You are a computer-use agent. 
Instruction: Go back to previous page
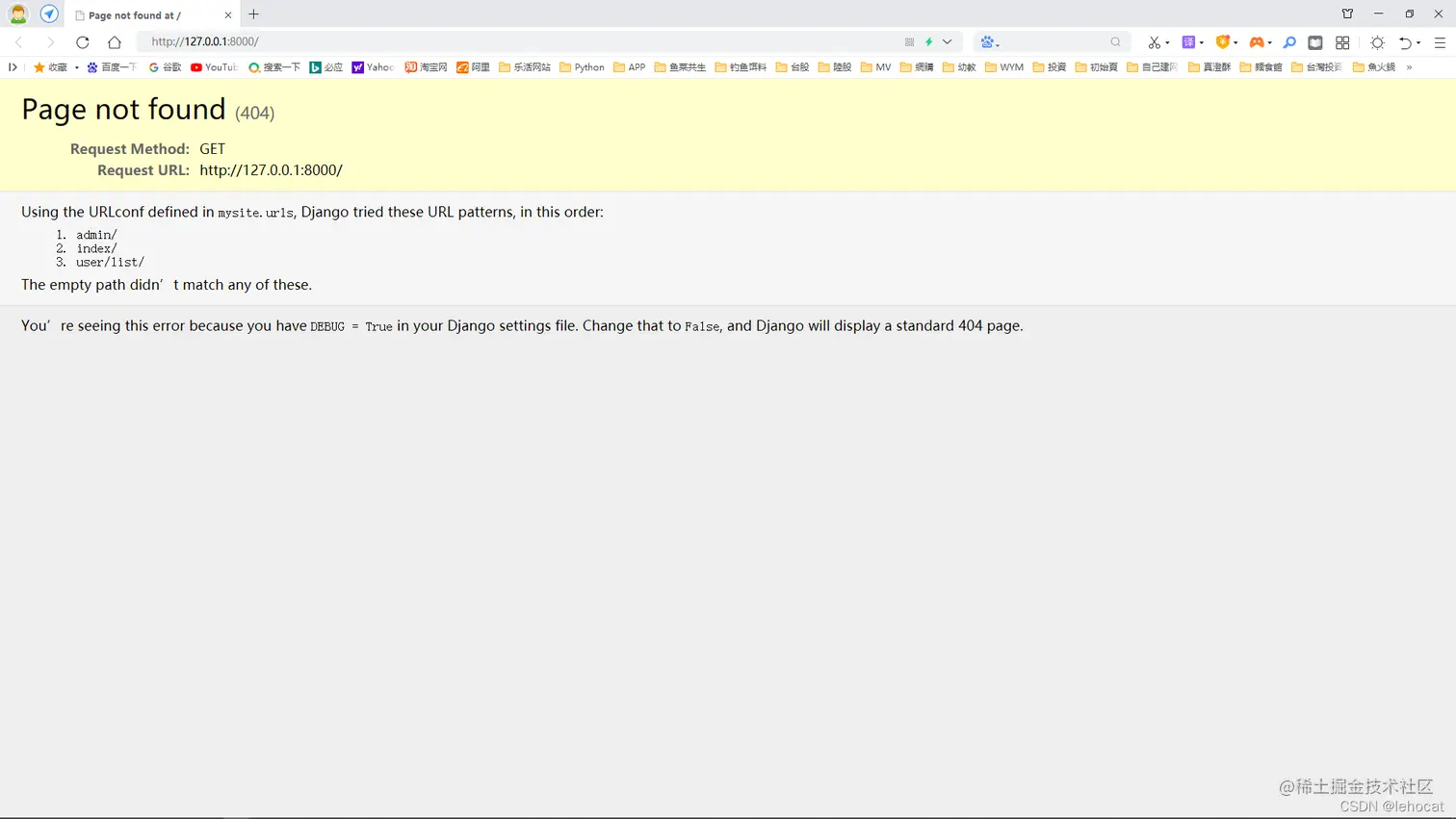click(19, 42)
